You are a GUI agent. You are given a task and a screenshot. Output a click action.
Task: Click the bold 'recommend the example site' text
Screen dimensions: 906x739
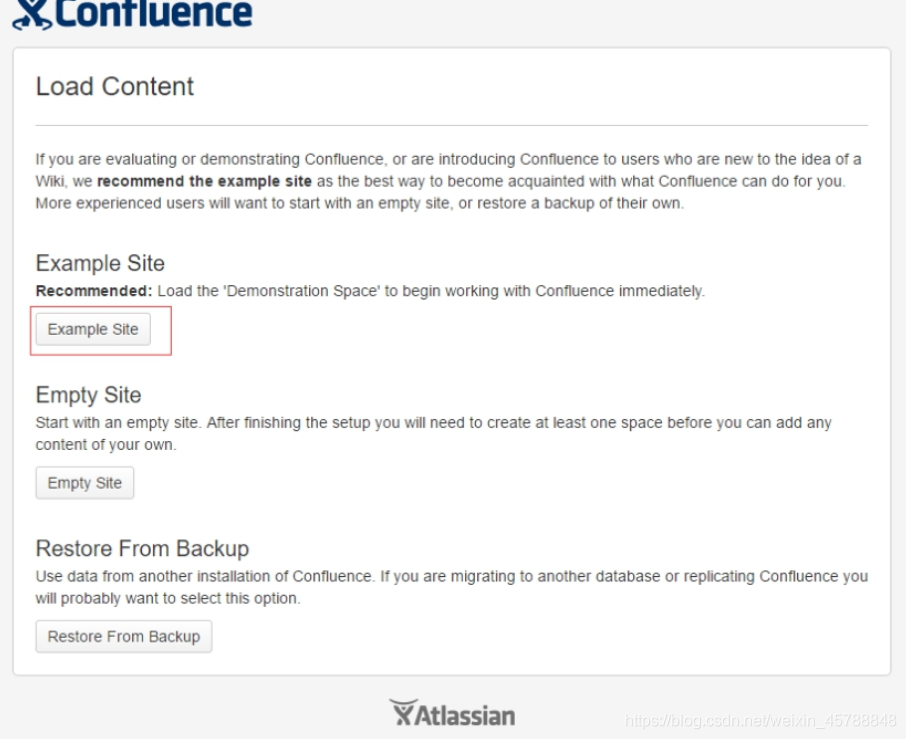[205, 181]
